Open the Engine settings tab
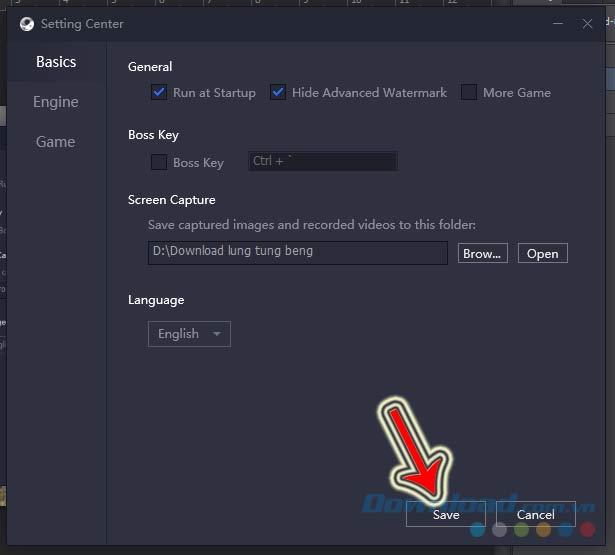Image resolution: width=615 pixels, height=555 pixels. coord(56,102)
